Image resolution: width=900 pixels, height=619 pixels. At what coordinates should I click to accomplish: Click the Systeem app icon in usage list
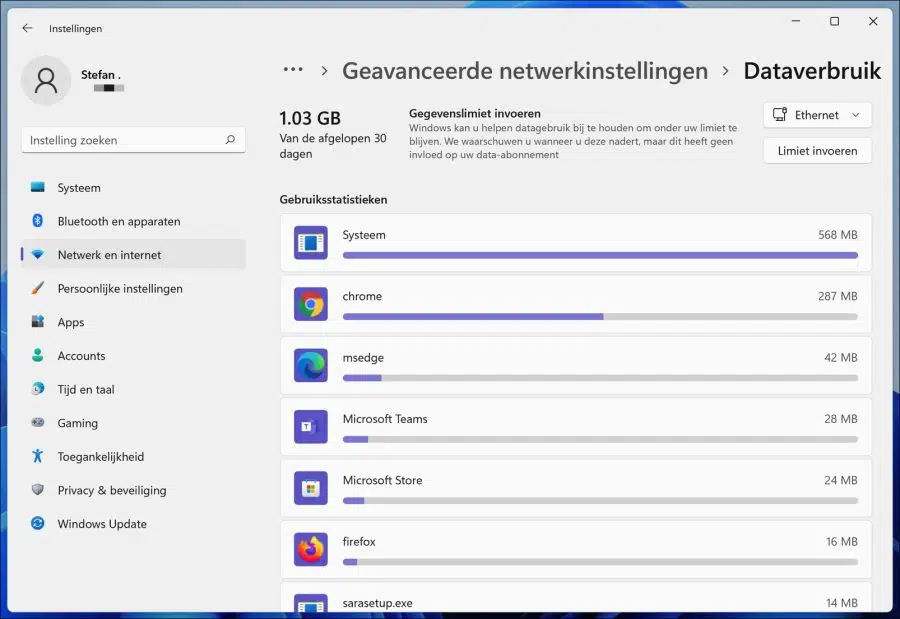(x=311, y=243)
